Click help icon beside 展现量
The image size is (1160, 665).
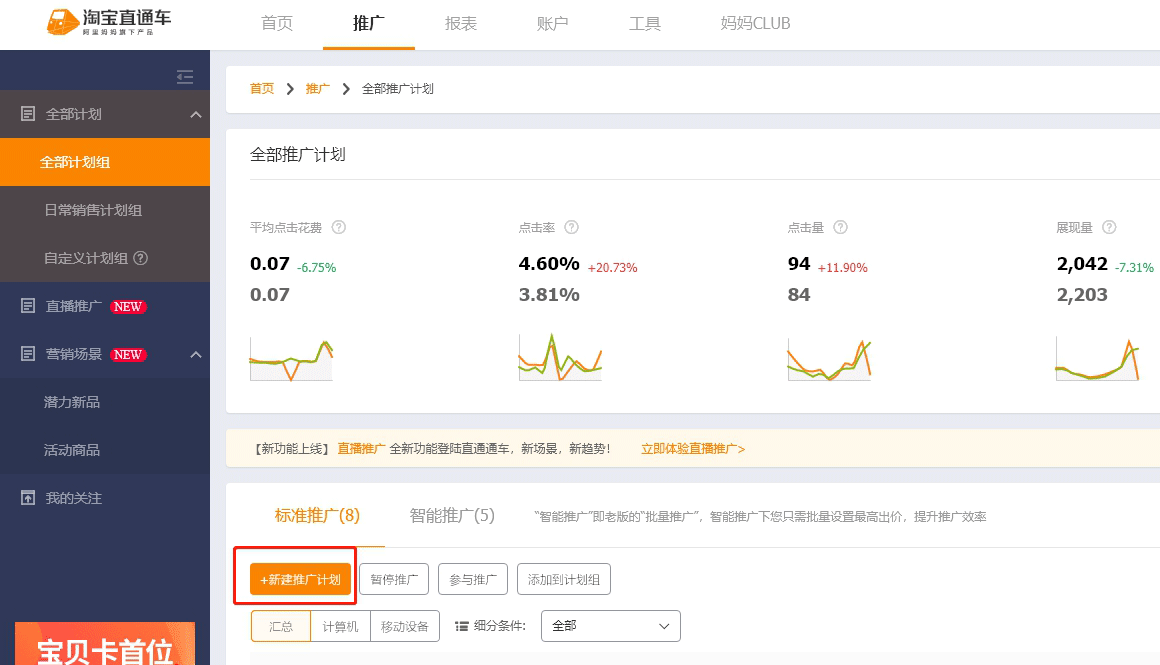point(1109,227)
